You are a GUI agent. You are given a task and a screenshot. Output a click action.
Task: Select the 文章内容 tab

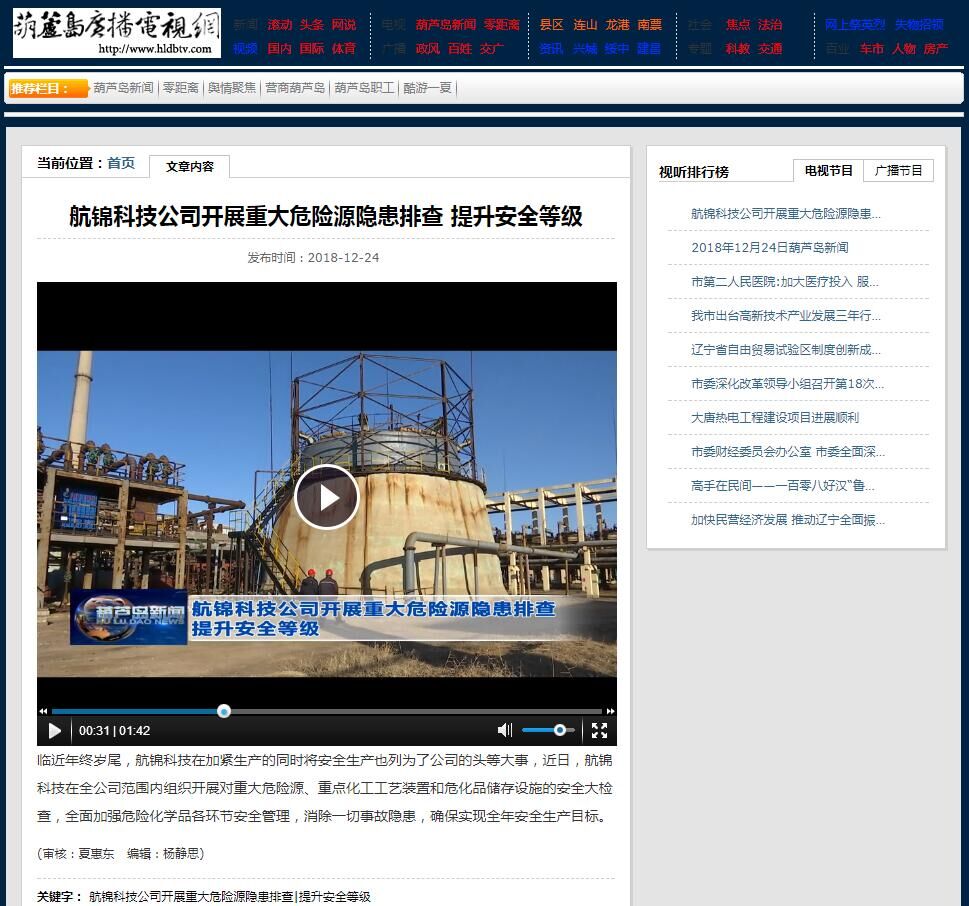[x=189, y=167]
